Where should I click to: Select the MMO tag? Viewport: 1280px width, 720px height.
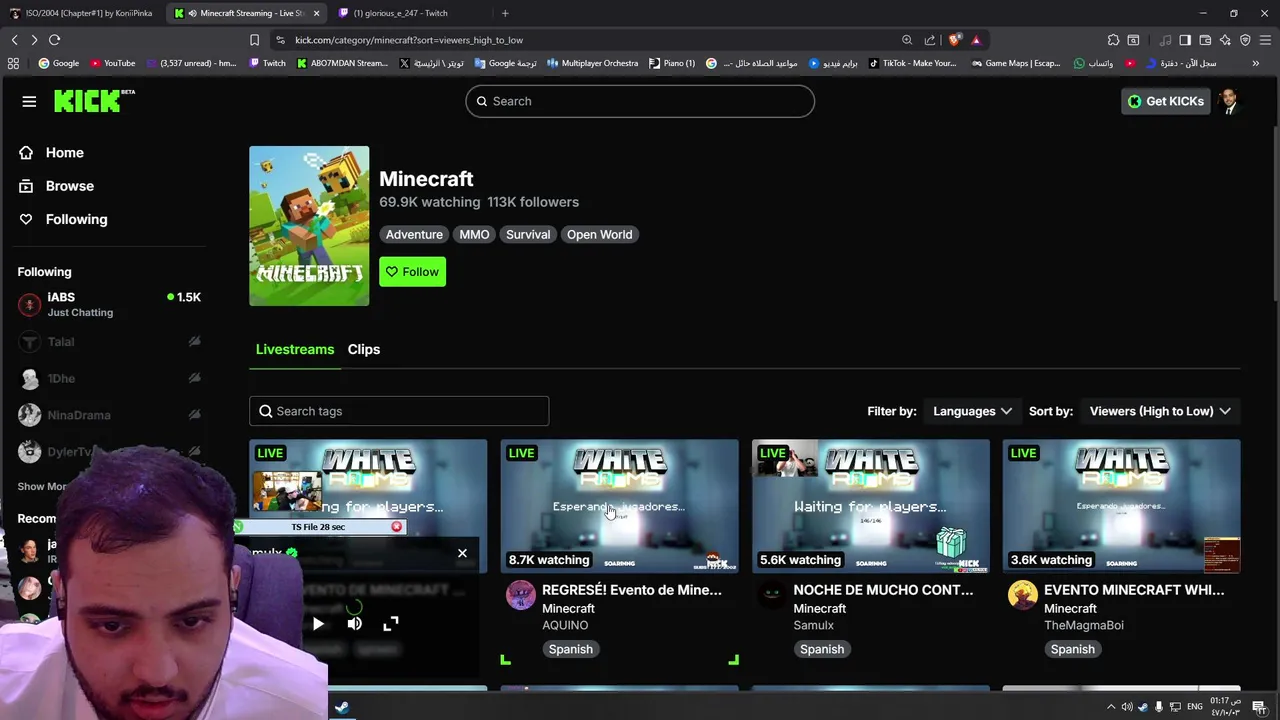(x=474, y=234)
